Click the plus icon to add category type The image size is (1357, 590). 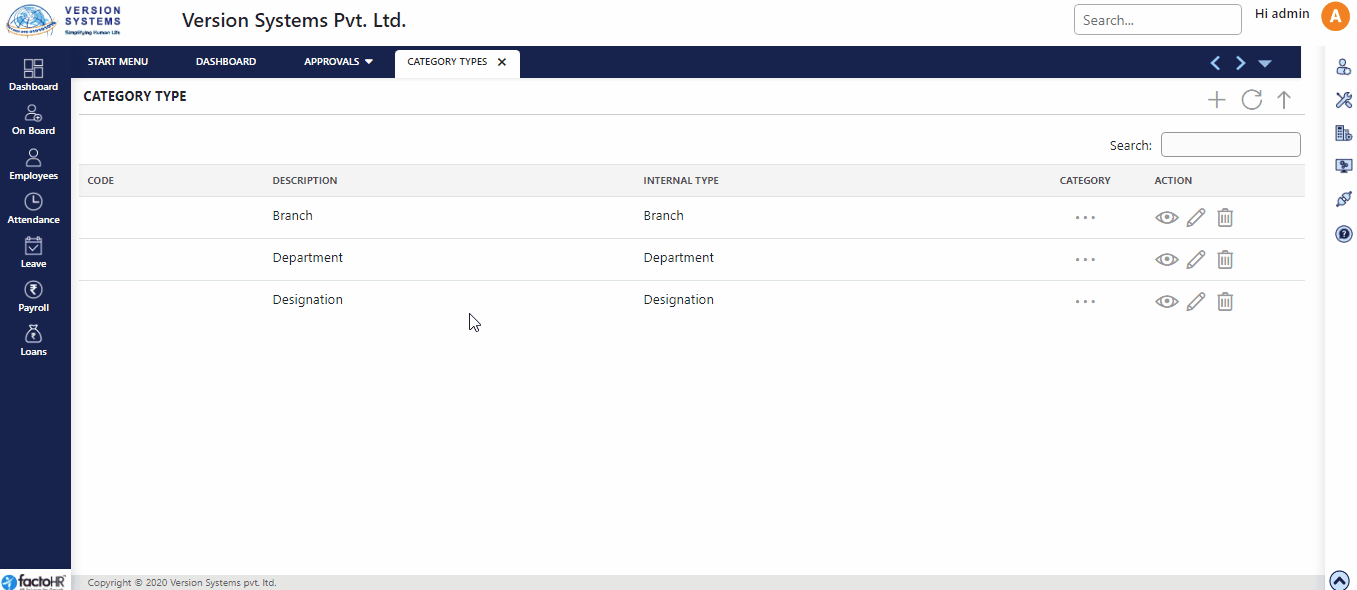click(1216, 99)
